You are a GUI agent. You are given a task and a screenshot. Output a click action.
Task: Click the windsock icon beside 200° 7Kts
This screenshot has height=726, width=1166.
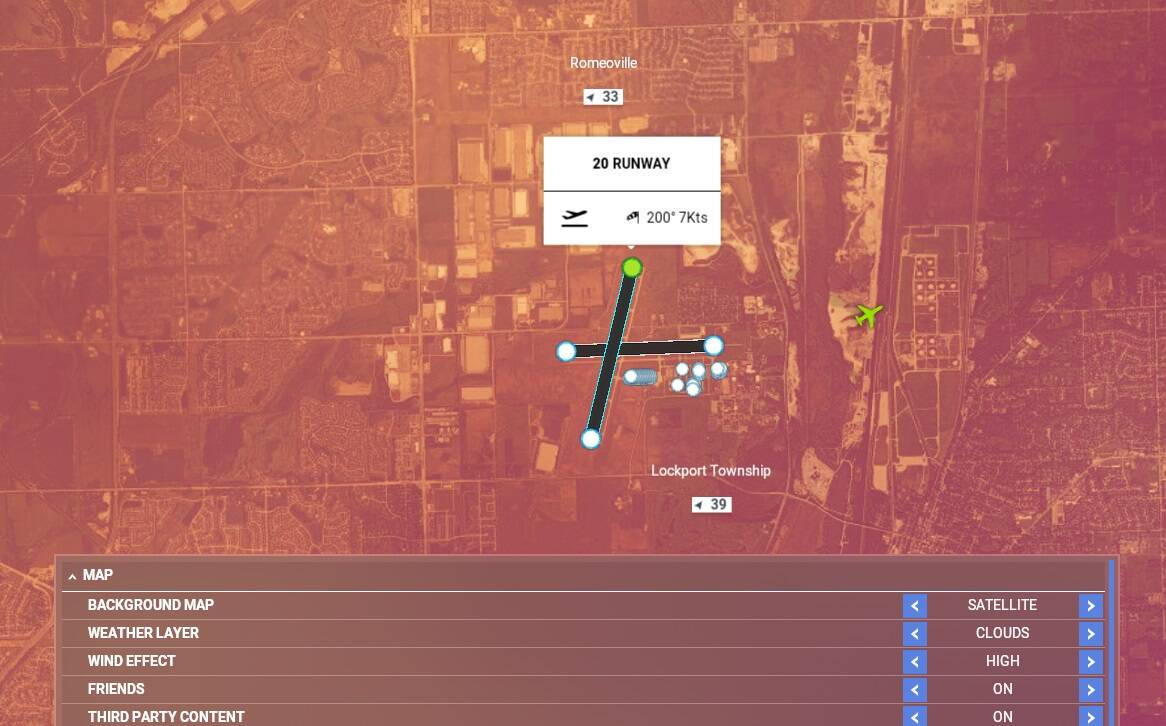point(633,217)
